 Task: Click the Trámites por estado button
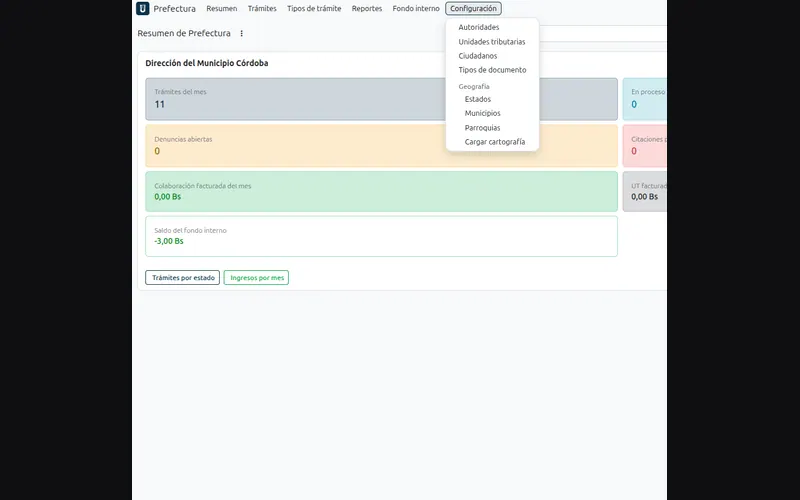pos(183,278)
